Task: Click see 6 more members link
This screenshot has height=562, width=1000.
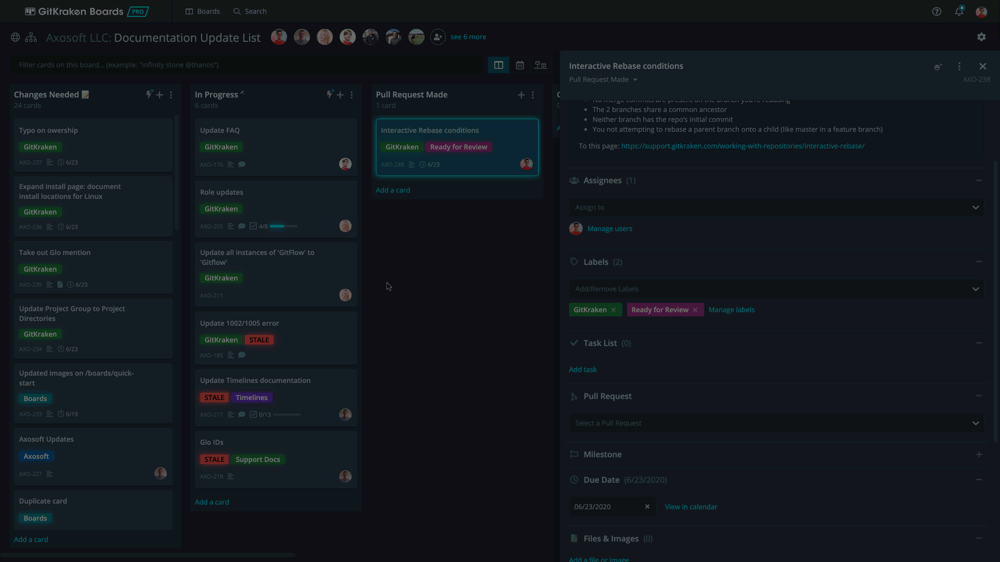Action: pos(468,37)
